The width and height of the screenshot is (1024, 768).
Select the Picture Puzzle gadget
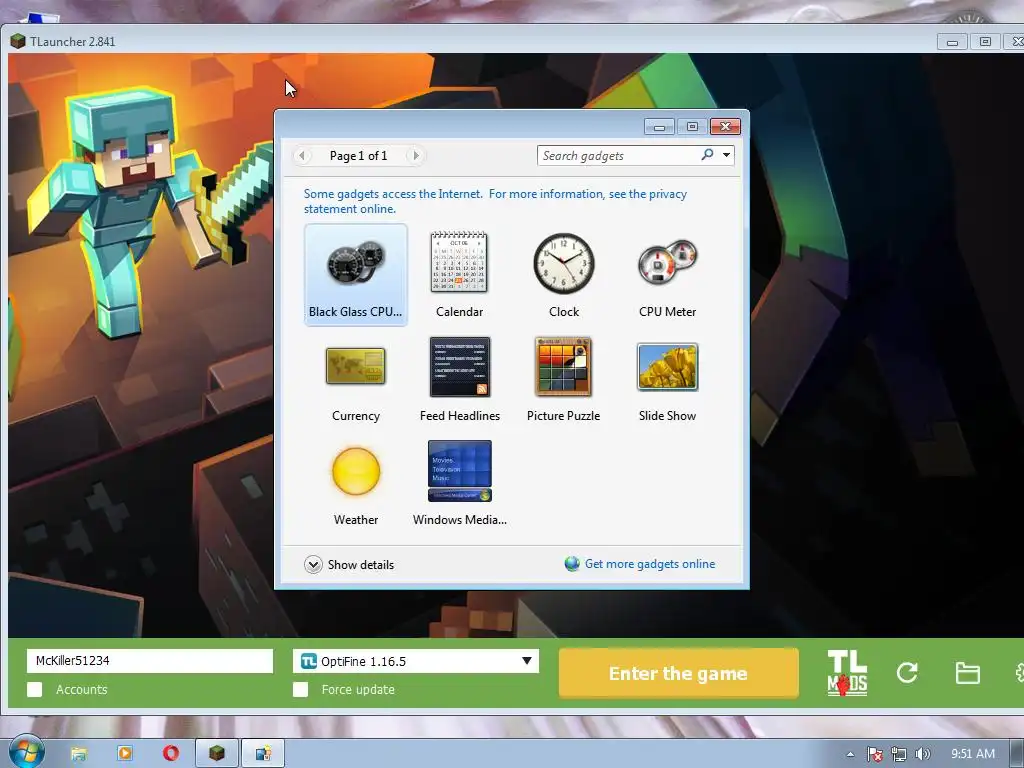(x=563, y=379)
